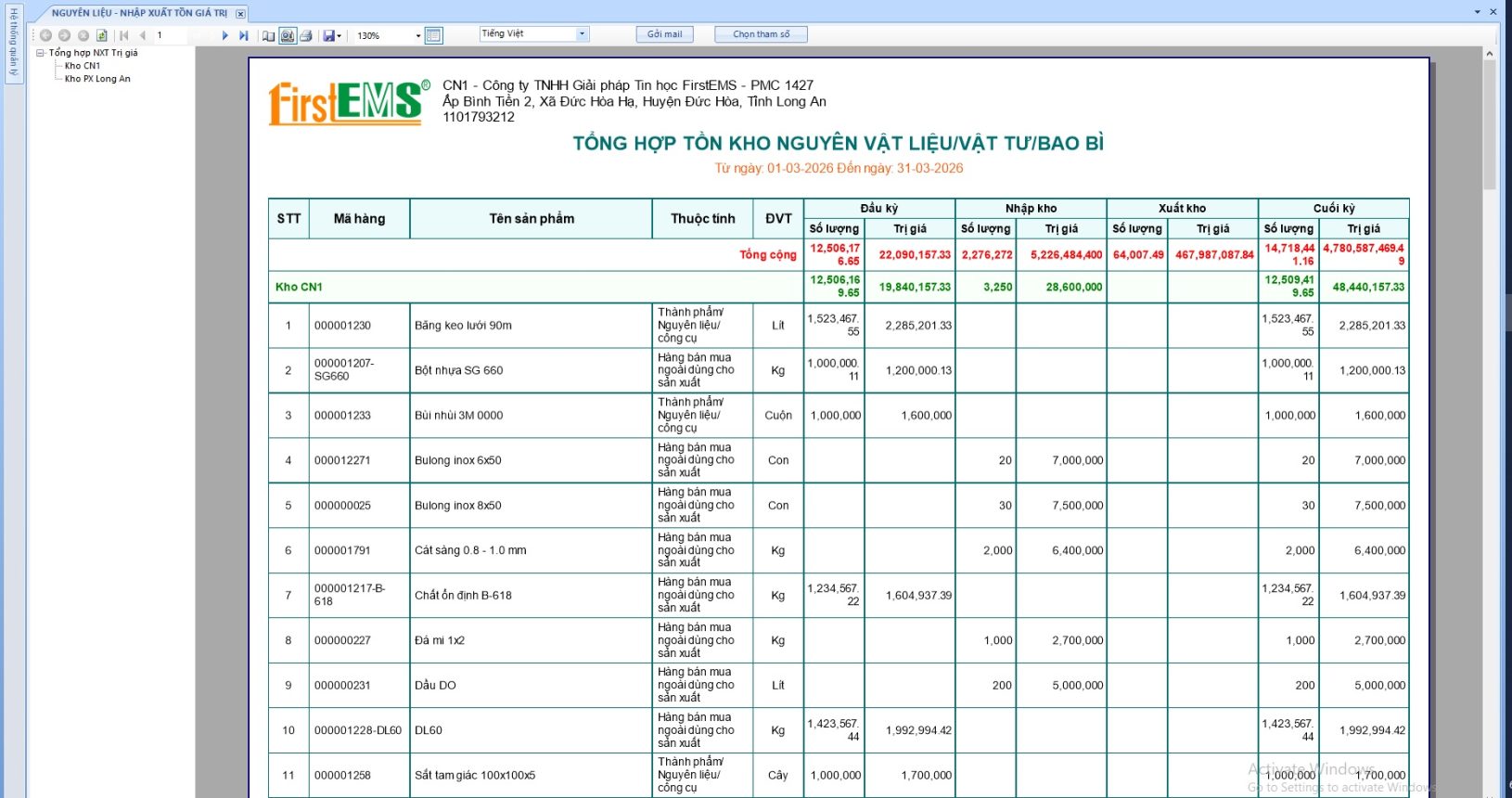1512x798 pixels.
Task: Click the printer icon to print
Action: coord(306,35)
